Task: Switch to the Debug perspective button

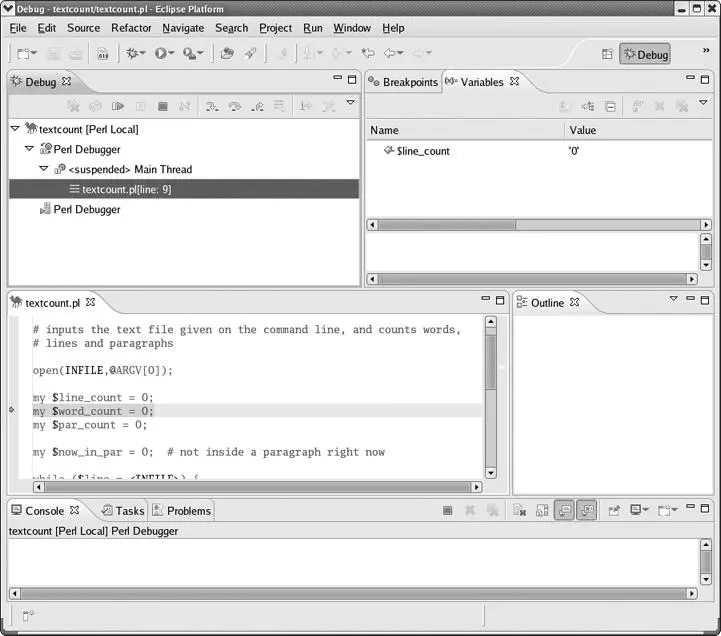Action: pos(645,54)
